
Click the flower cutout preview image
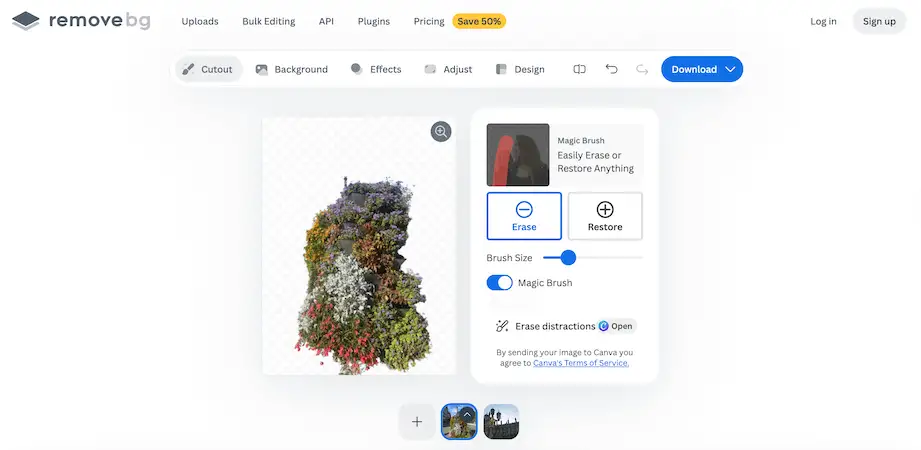pos(359,246)
